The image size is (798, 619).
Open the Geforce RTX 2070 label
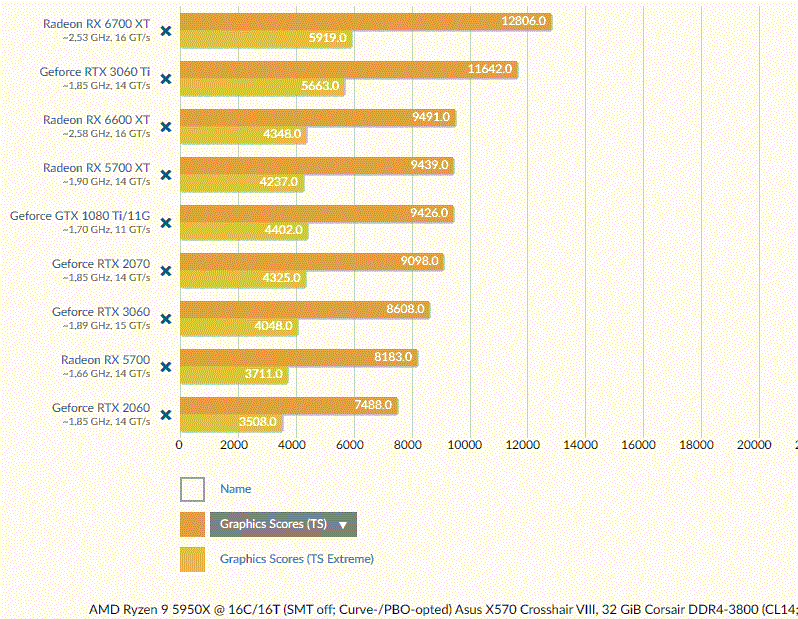pyautogui.click(x=101, y=264)
